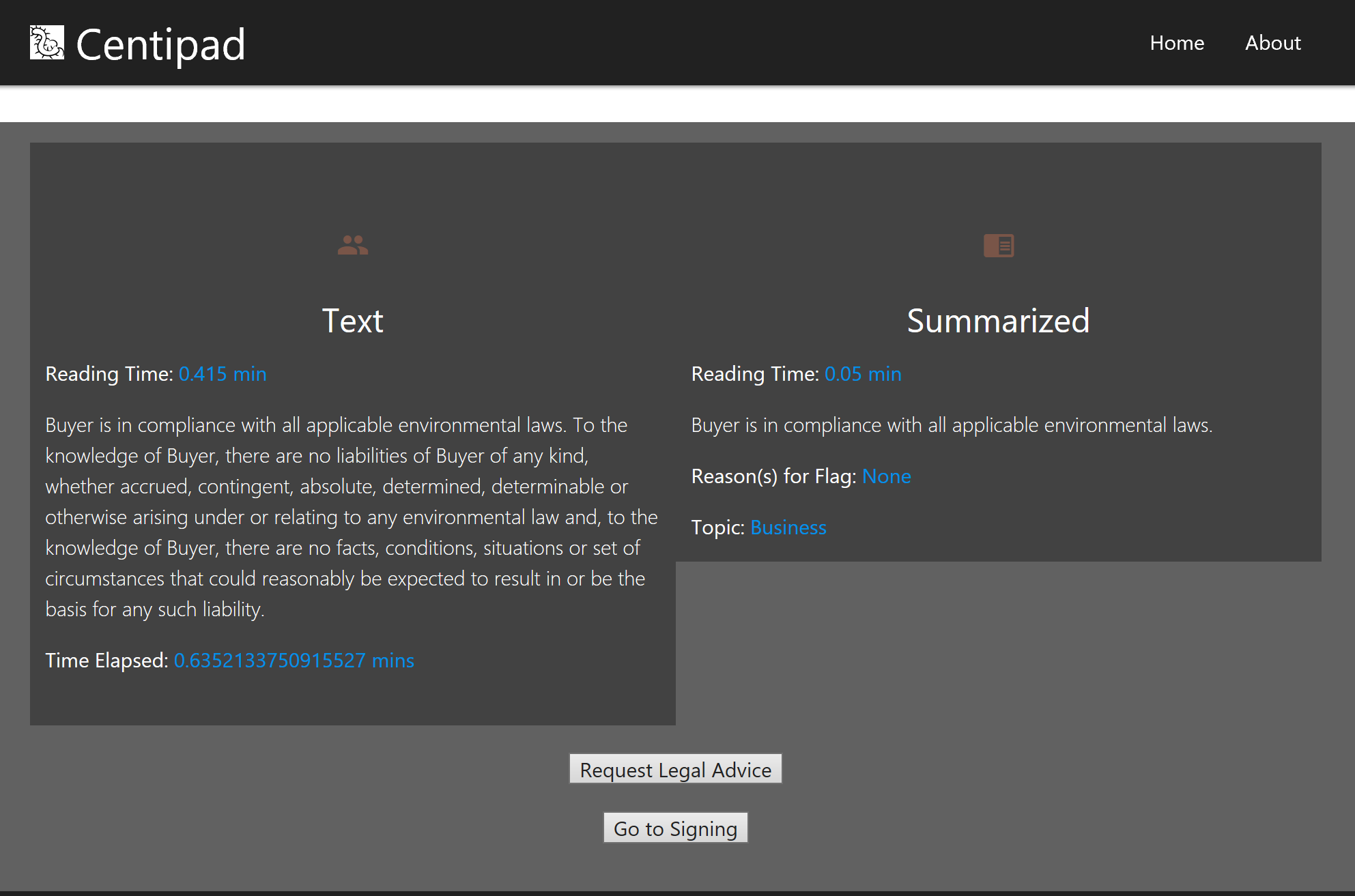1355x896 pixels.
Task: Click the Centipad dragon logo icon
Action: tap(46, 43)
